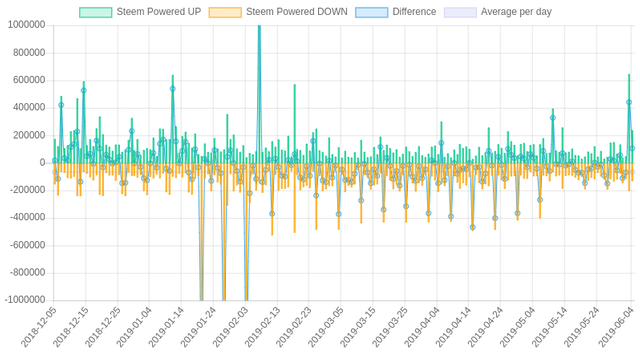Viewport: 640px width, 361px height.
Task: Click the 0 y-axis label
Action: click(42, 163)
